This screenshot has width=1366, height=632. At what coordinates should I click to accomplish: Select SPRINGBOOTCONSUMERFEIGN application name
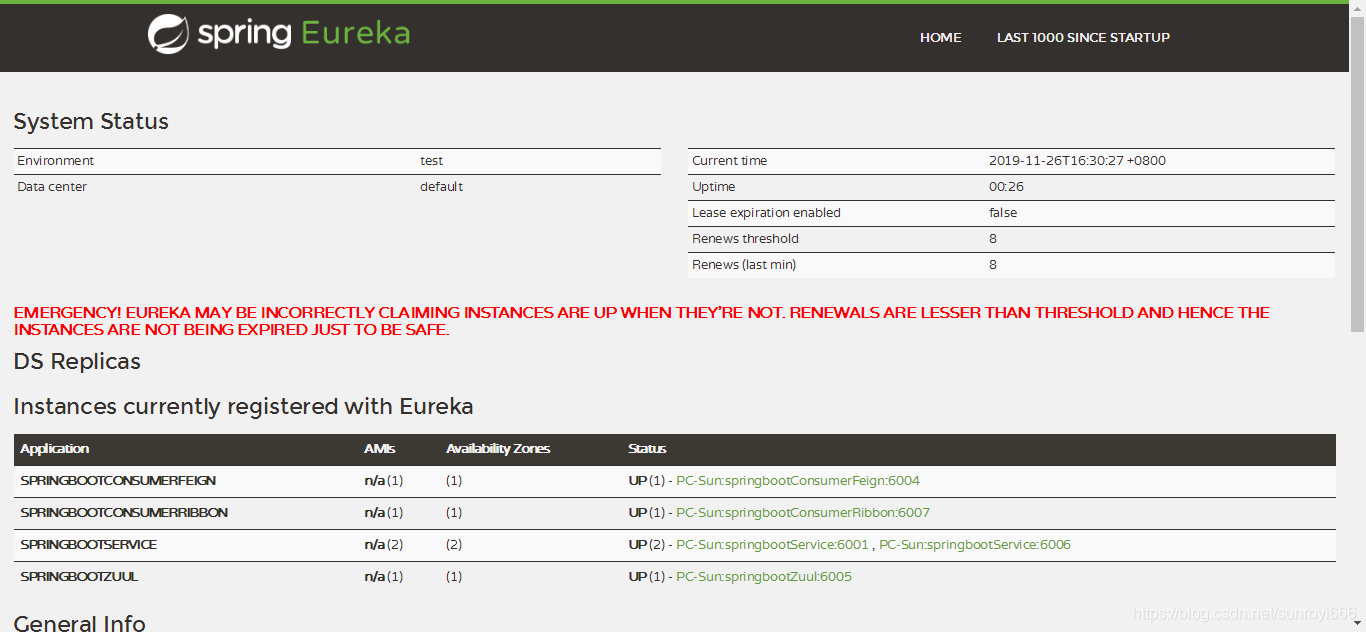coord(118,481)
